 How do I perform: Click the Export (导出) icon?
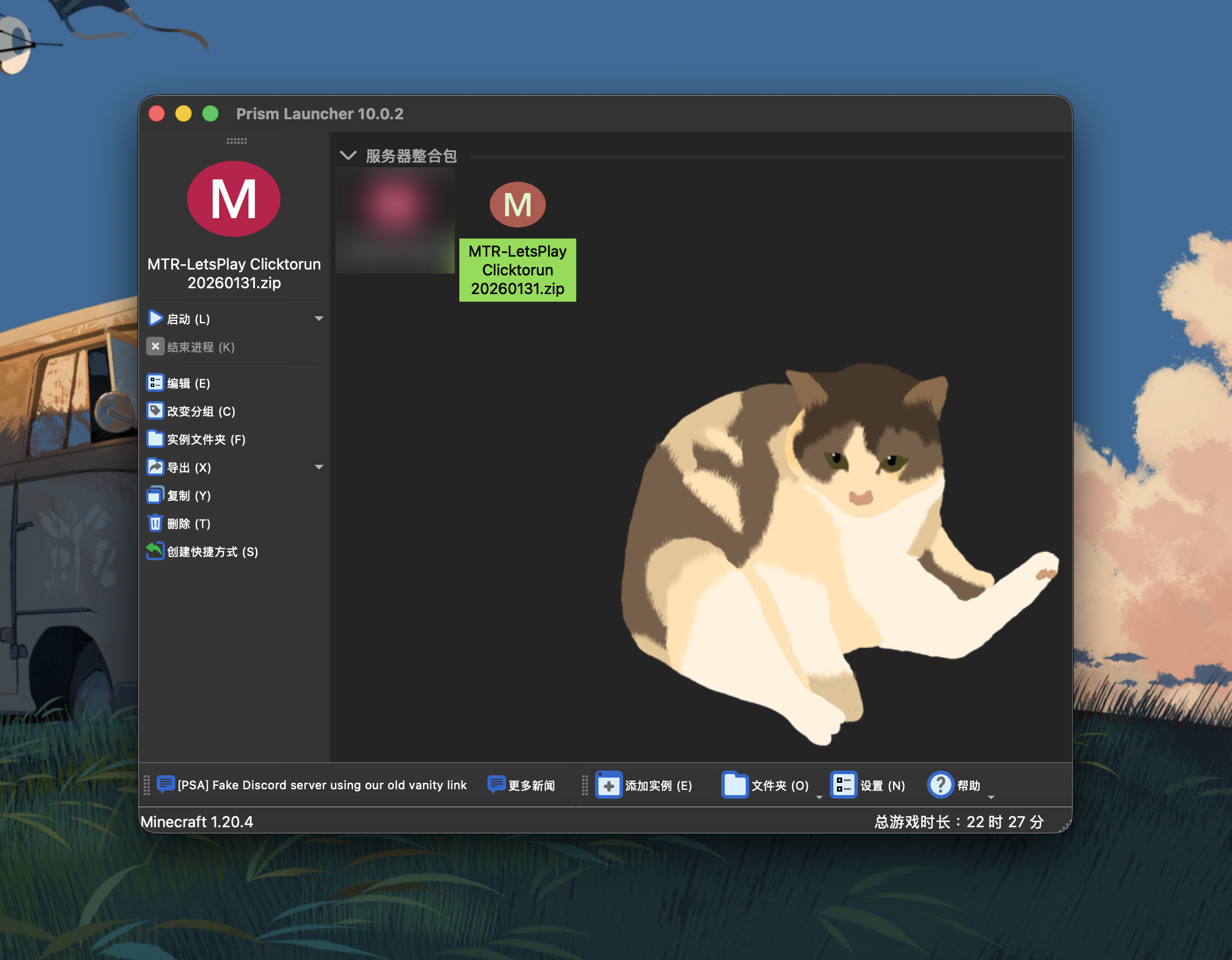pyautogui.click(x=155, y=467)
